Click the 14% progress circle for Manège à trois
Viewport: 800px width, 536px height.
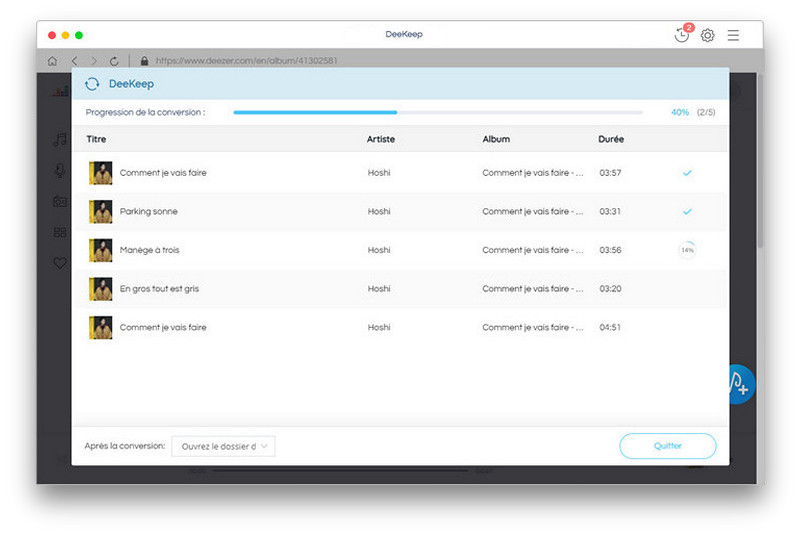point(687,250)
